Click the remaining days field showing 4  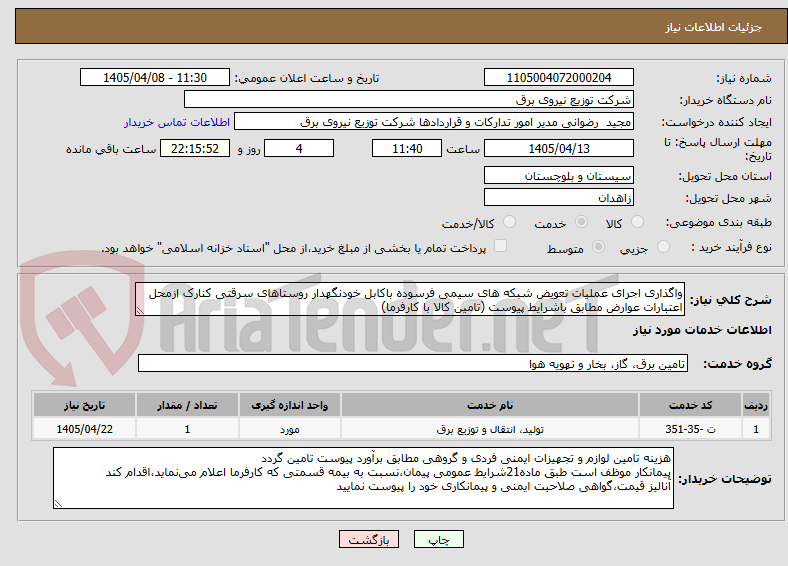[299, 148]
